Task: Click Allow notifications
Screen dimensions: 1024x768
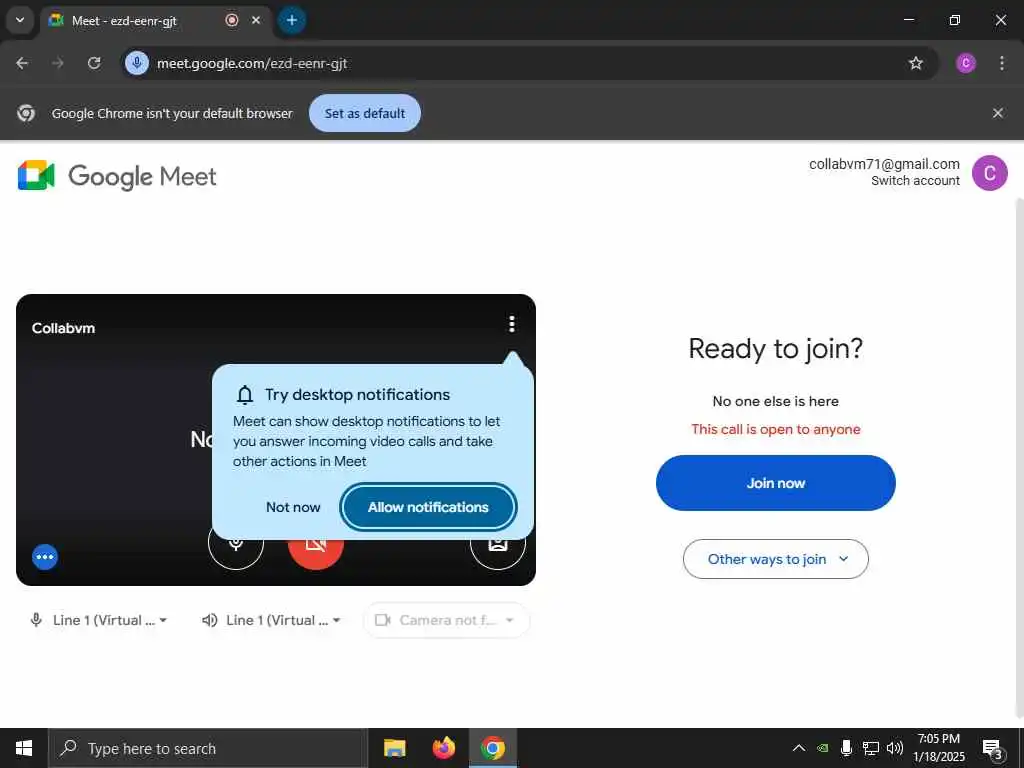Action: [x=428, y=507]
